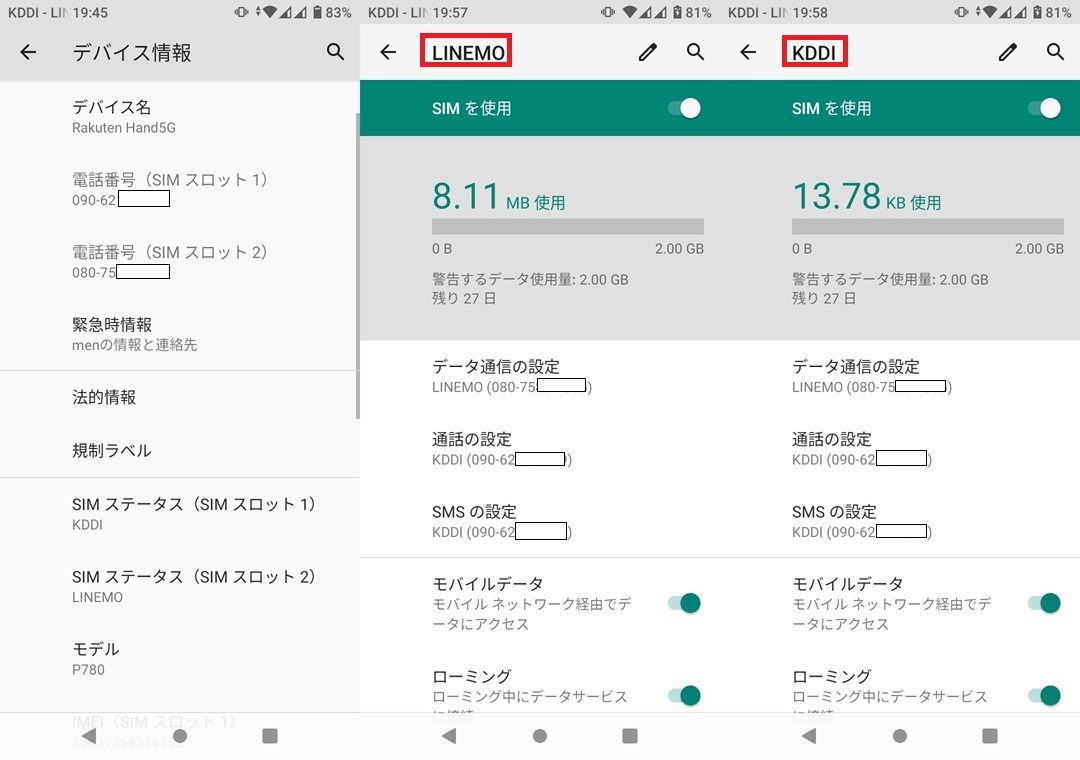Open 通話の設定 on KDDI screen
Image resolution: width=1080 pixels, height=760 pixels.
pos(900,449)
